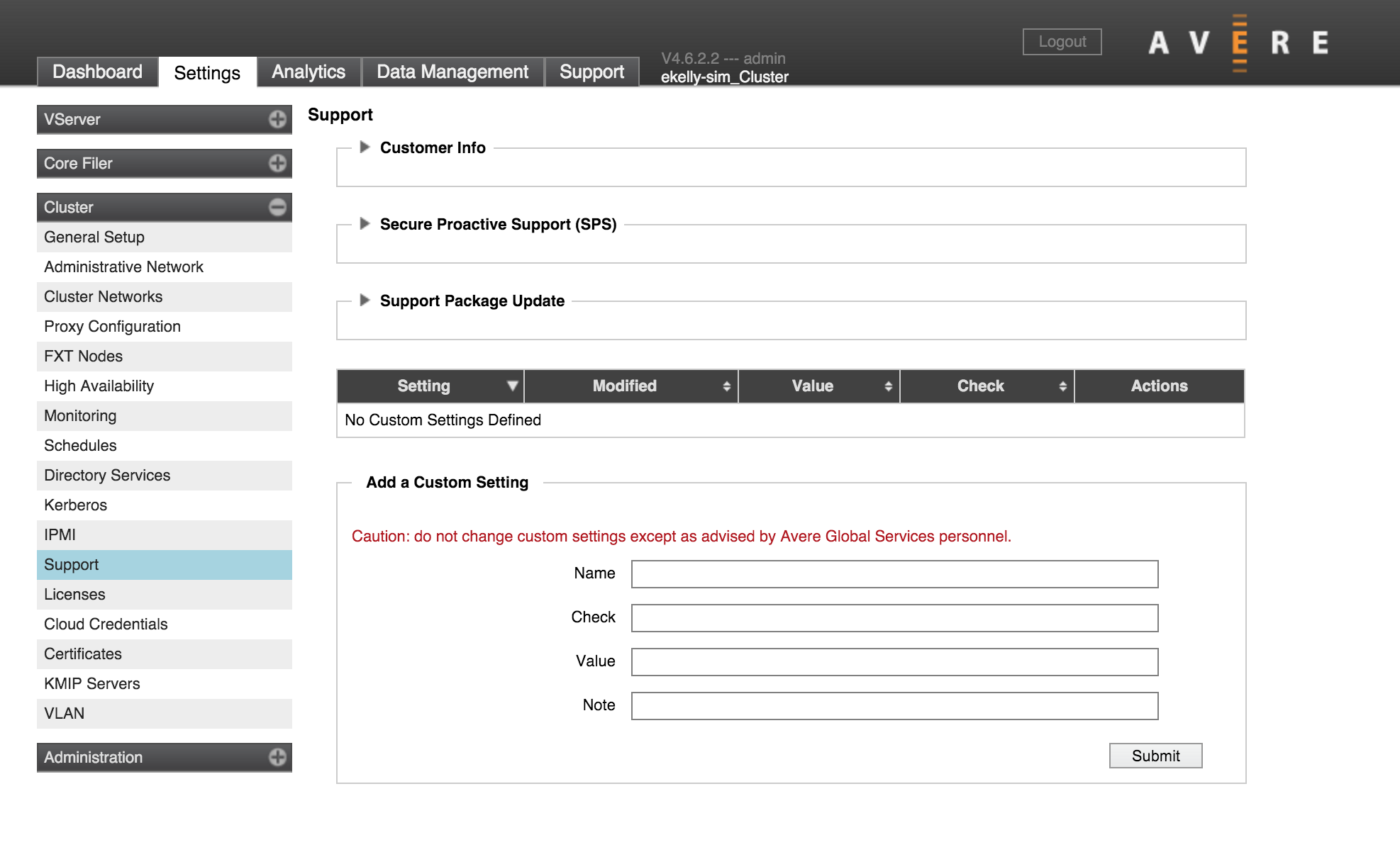This screenshot has height=857, width=1400.
Task: Open the Dashboard tab
Action: coord(97,72)
